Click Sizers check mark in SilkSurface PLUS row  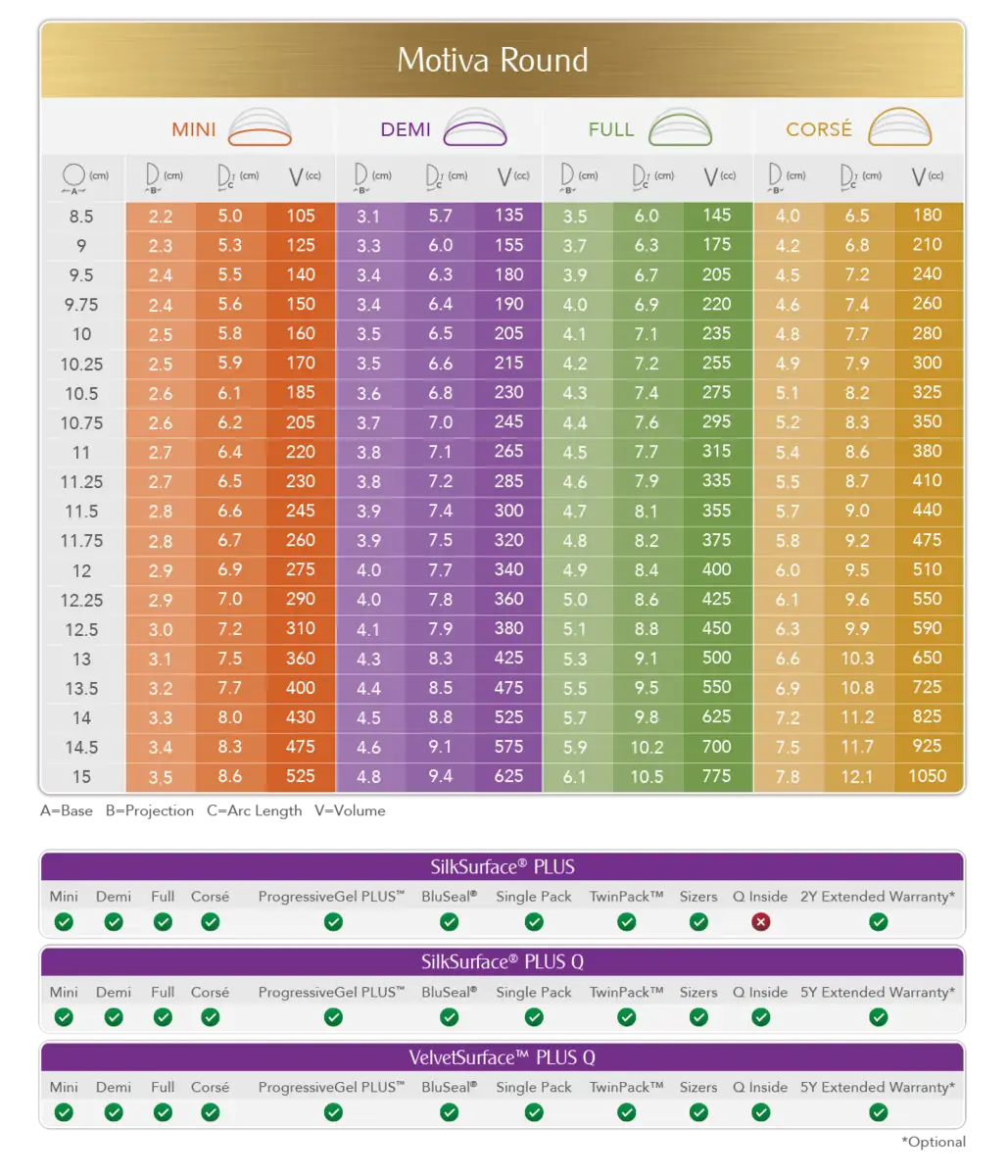click(698, 922)
